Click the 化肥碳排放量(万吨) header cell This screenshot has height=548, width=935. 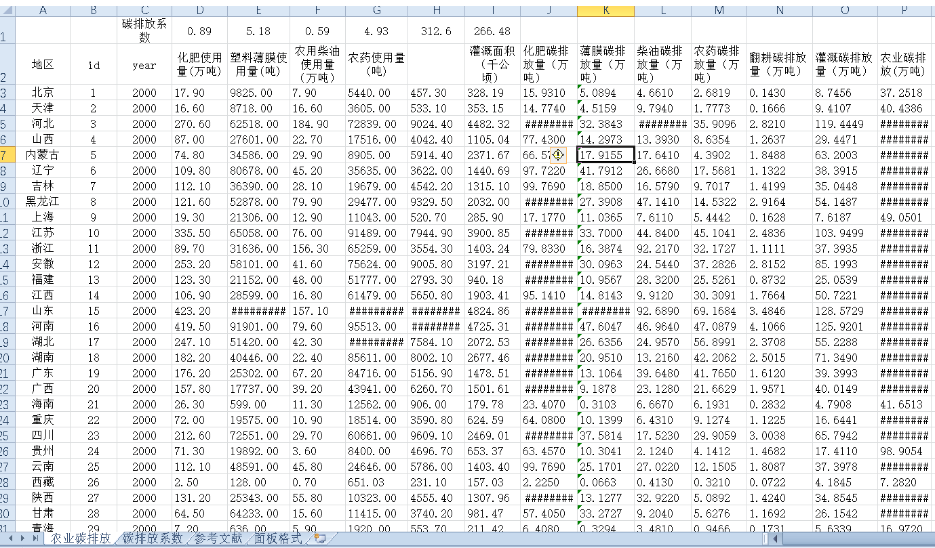[549, 64]
